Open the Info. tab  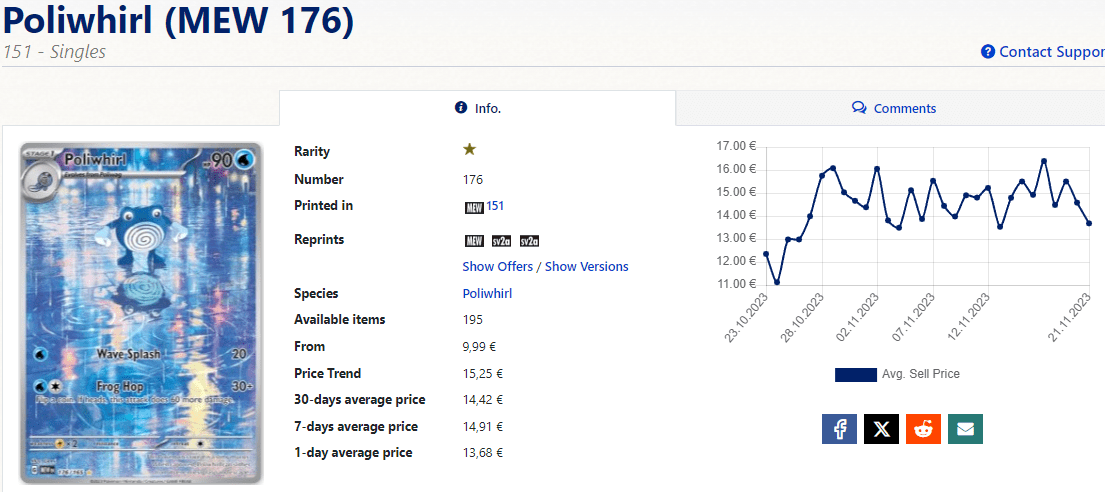[x=478, y=108]
